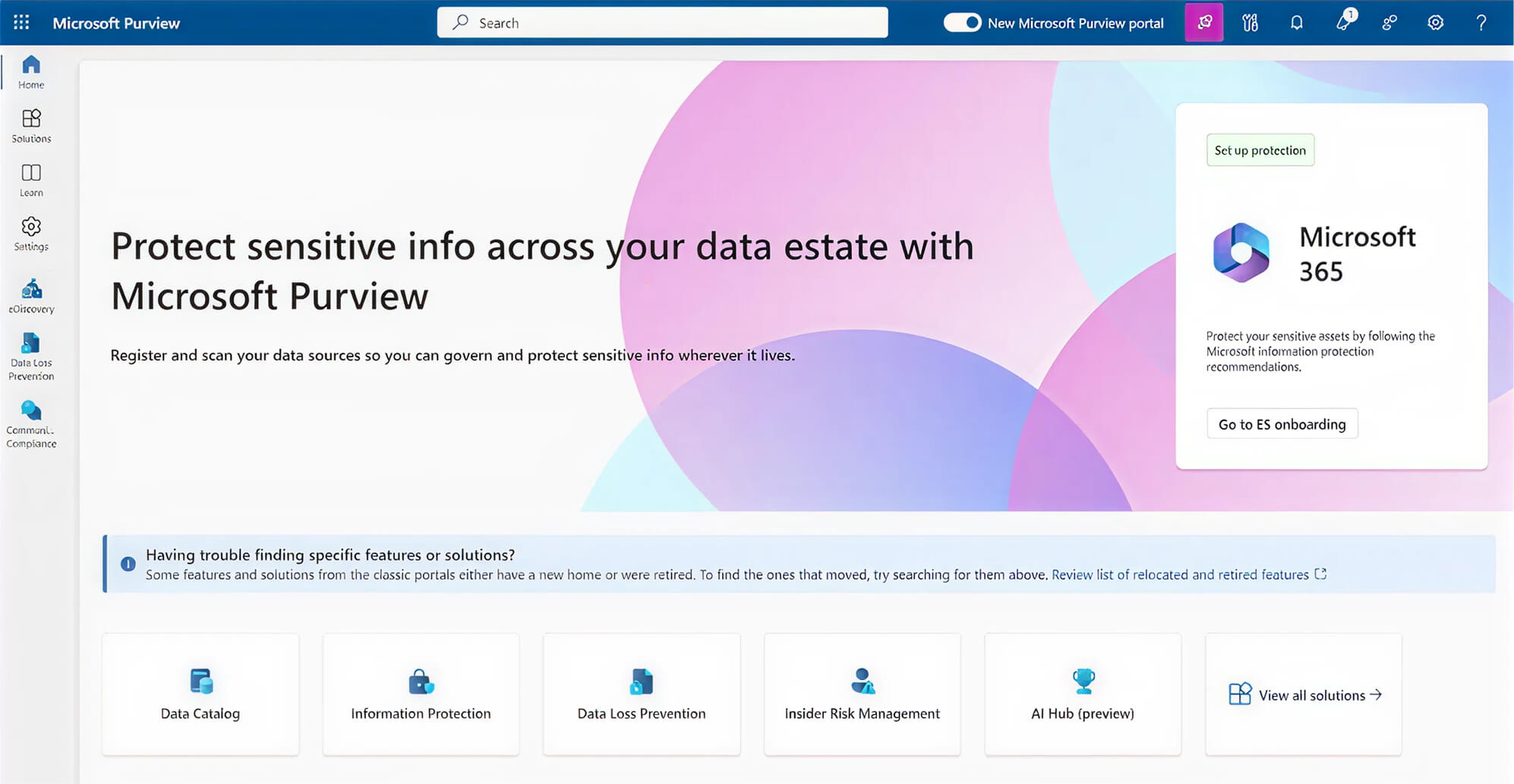Click the Data Loss Prevention card icon

[642, 681]
